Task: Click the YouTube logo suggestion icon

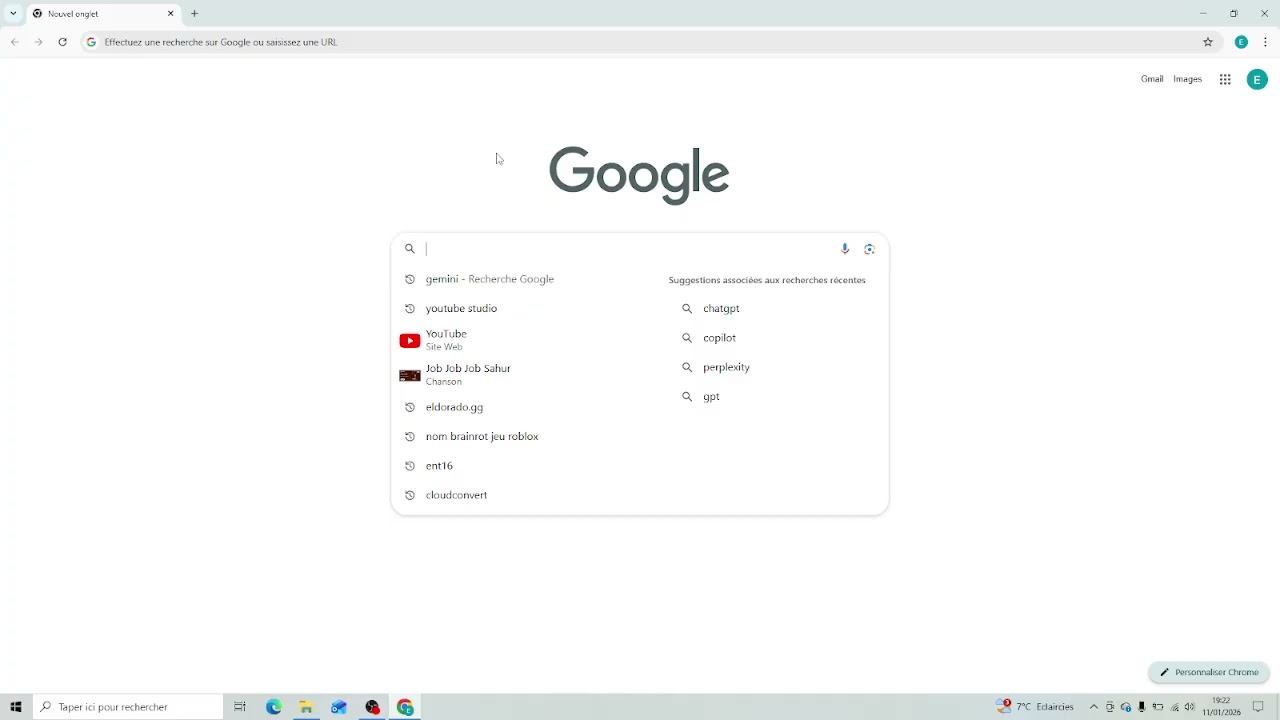Action: pos(410,341)
